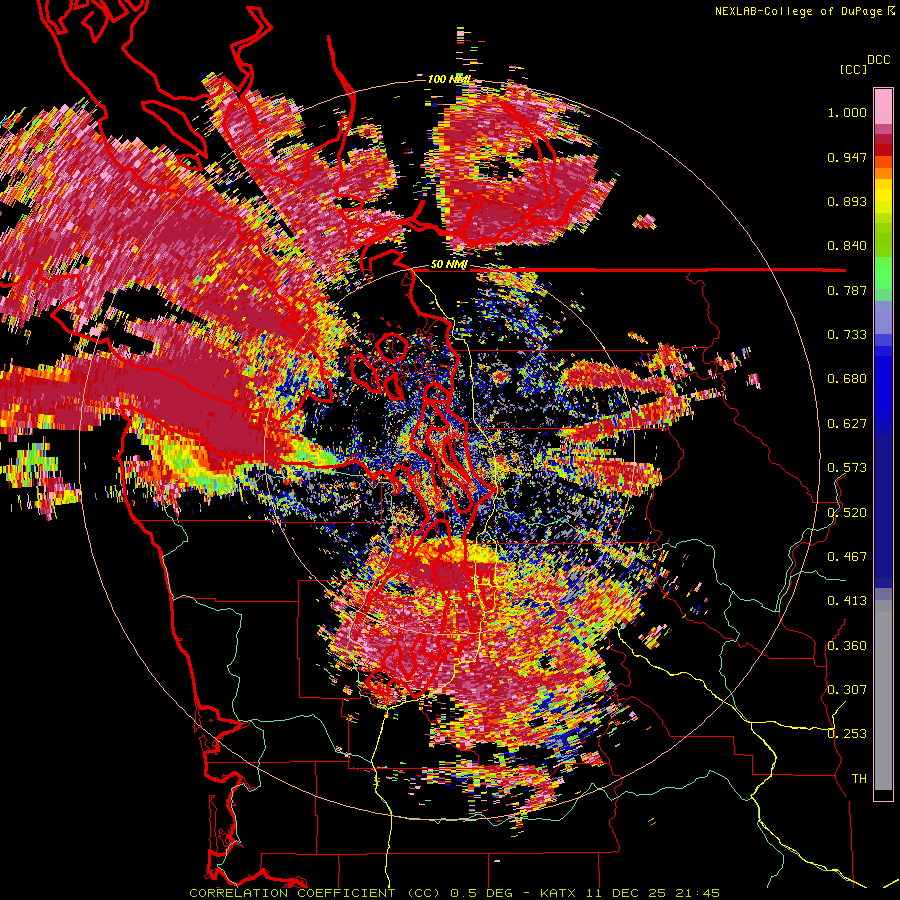This screenshot has width=900, height=900.
Task: Click the [CC] unit label
Action: pyautogui.click(x=854, y=69)
